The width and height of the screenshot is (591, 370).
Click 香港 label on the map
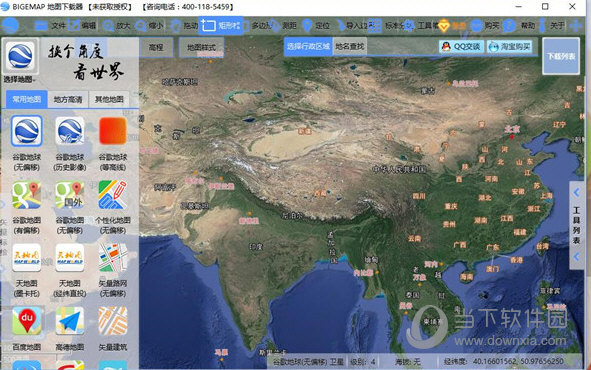(516, 260)
